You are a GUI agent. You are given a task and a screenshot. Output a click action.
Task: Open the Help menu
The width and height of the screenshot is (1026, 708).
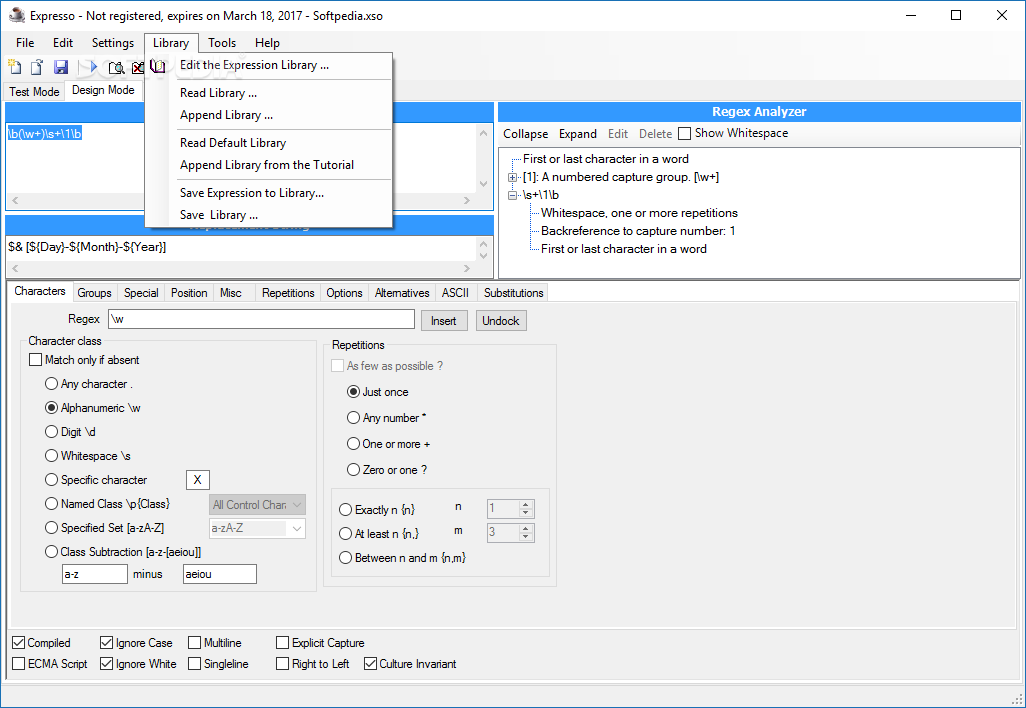[267, 43]
